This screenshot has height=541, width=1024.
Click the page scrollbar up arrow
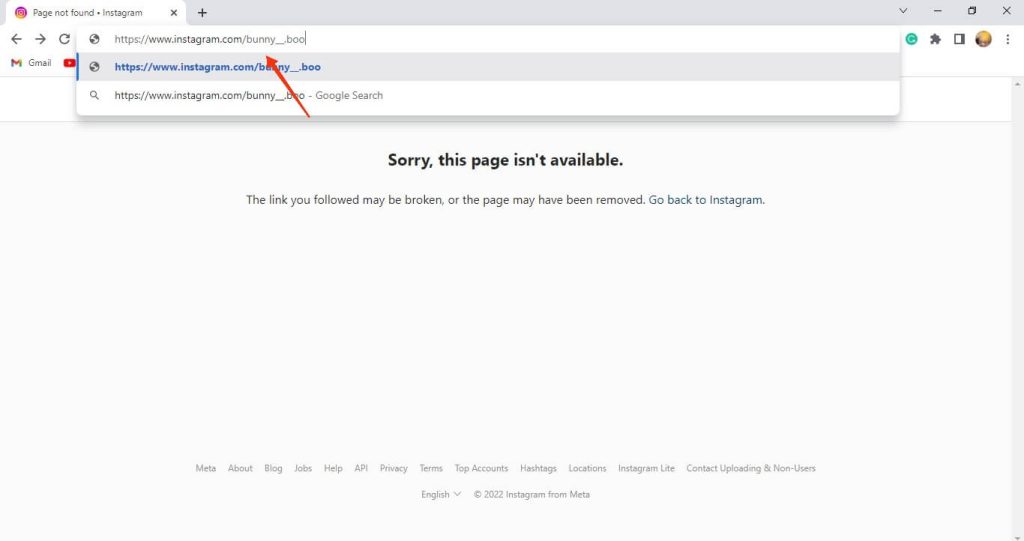[x=1017, y=84]
